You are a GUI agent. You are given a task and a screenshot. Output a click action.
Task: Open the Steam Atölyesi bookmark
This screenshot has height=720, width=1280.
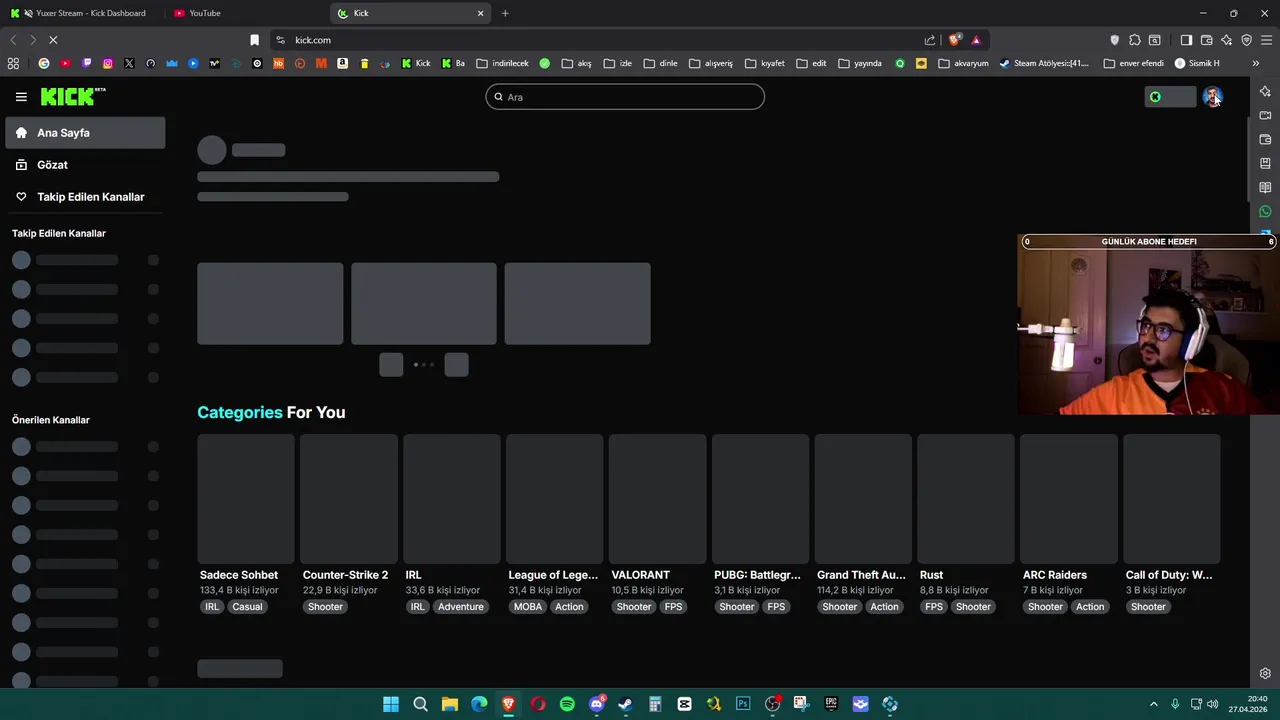click(1044, 63)
